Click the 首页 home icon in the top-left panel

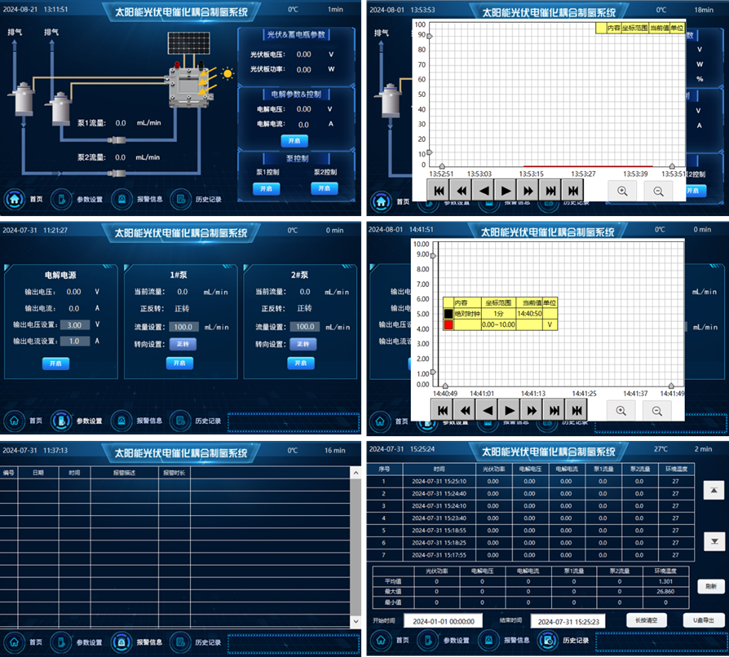coord(15,198)
